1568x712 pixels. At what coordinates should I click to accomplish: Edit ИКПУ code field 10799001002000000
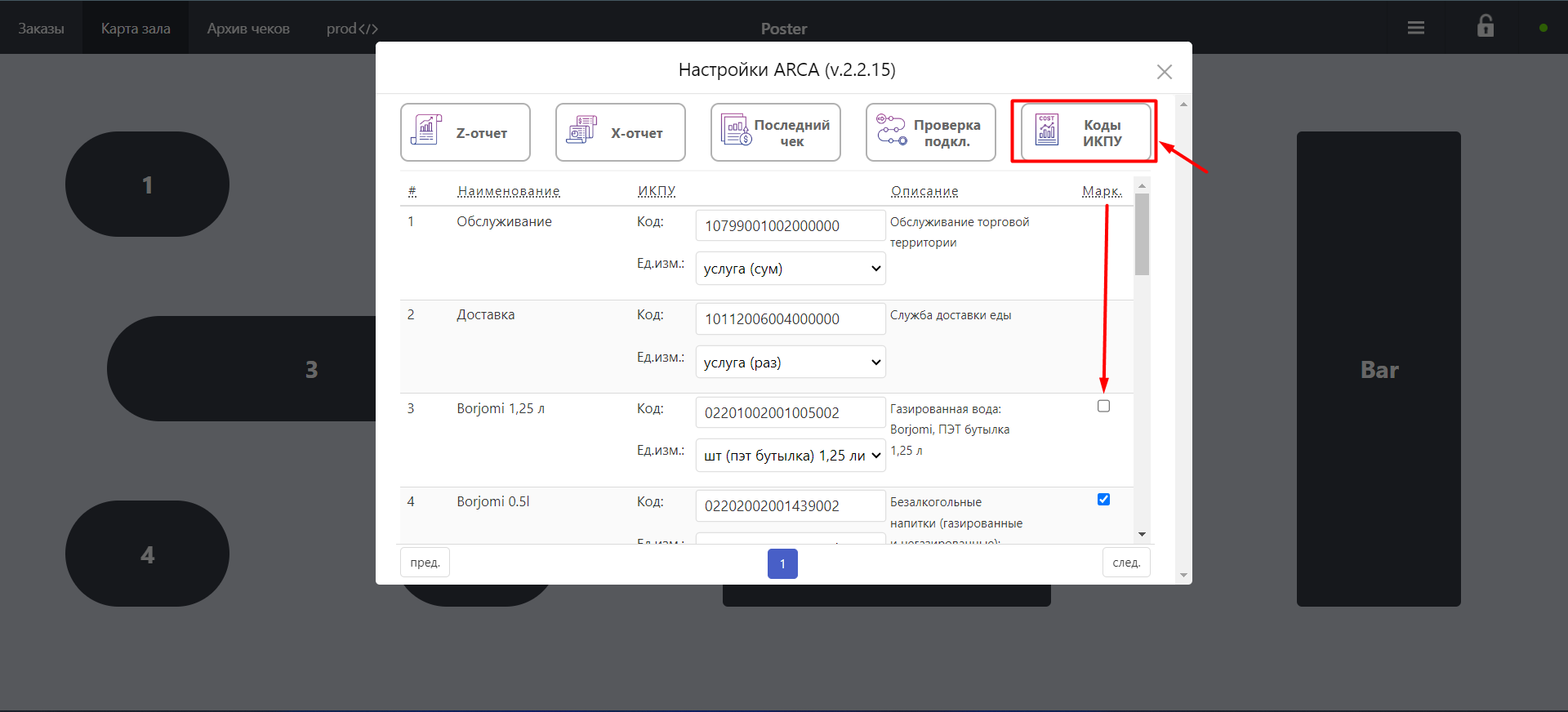(x=791, y=225)
